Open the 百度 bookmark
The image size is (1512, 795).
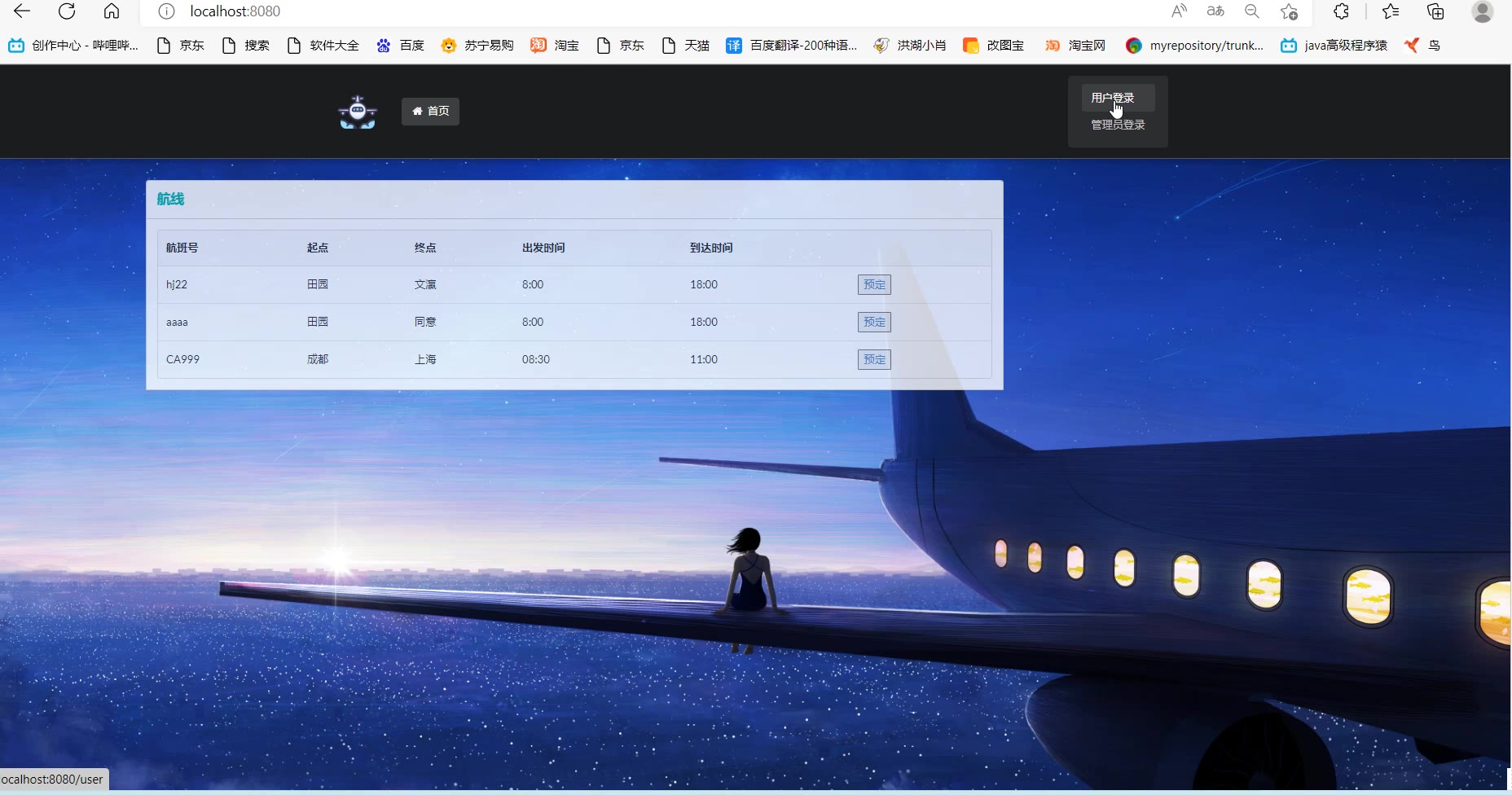coord(400,46)
